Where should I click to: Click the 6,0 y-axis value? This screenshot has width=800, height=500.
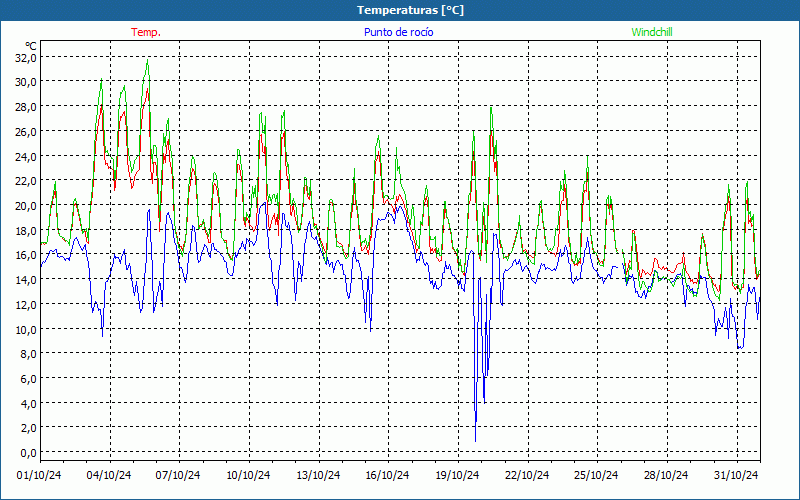coord(28,378)
